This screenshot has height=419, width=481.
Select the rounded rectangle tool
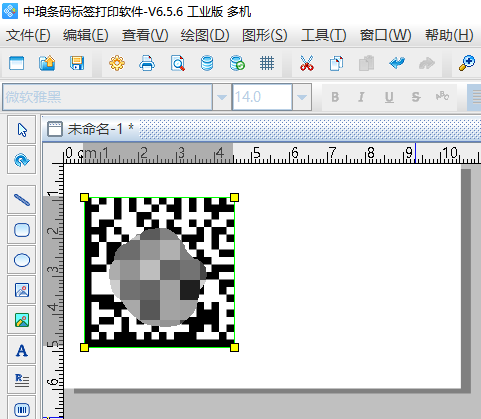tap(22, 230)
